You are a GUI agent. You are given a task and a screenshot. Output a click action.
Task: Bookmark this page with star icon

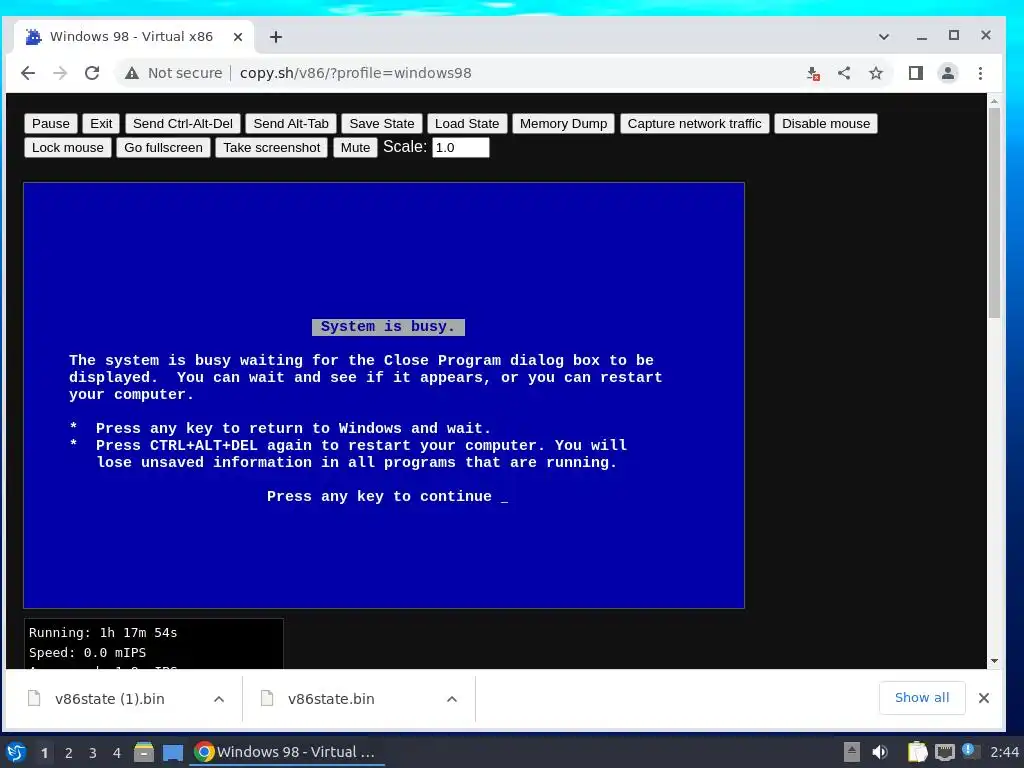[876, 73]
